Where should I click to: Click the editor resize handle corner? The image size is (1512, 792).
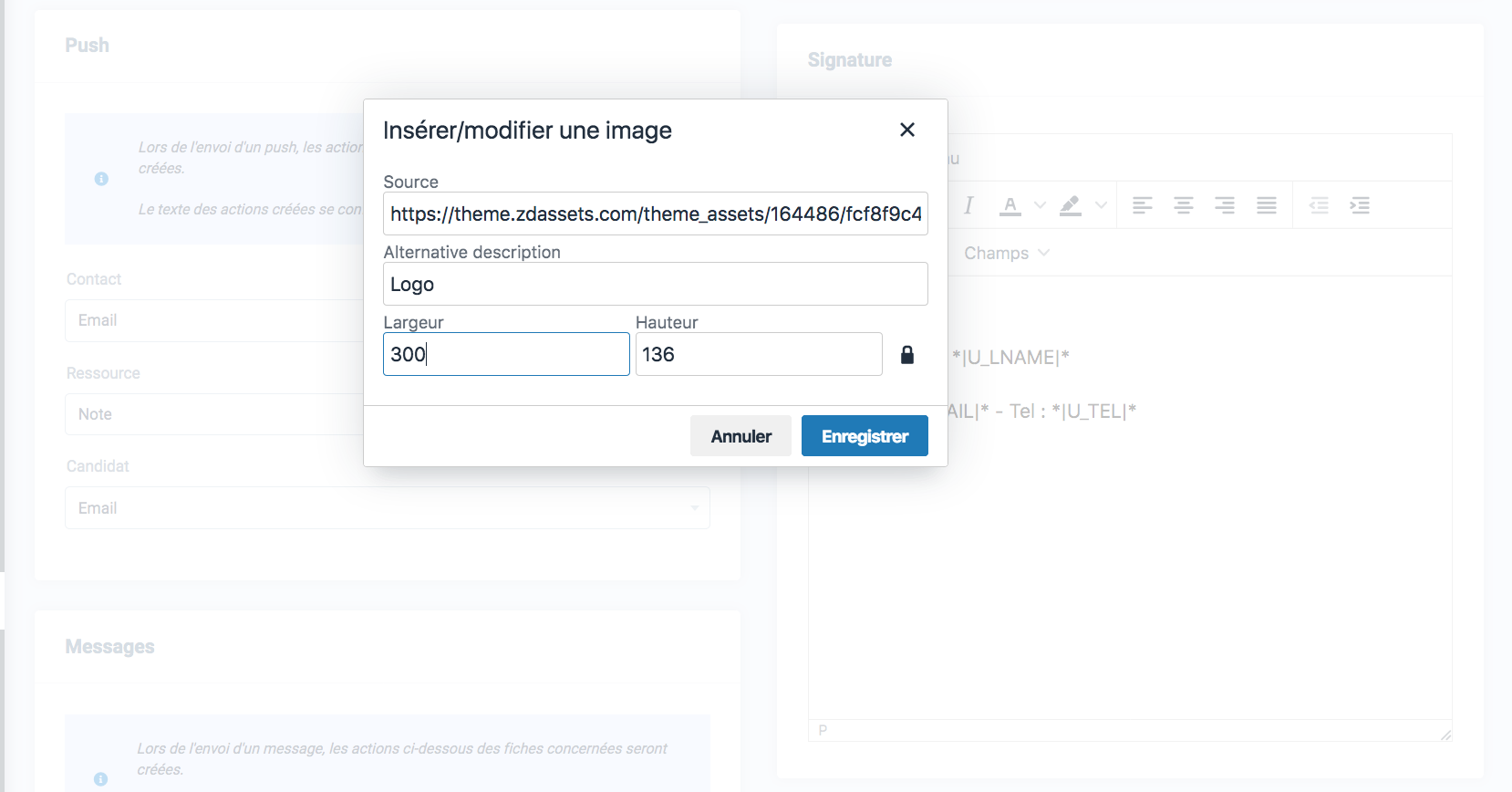click(x=1445, y=735)
